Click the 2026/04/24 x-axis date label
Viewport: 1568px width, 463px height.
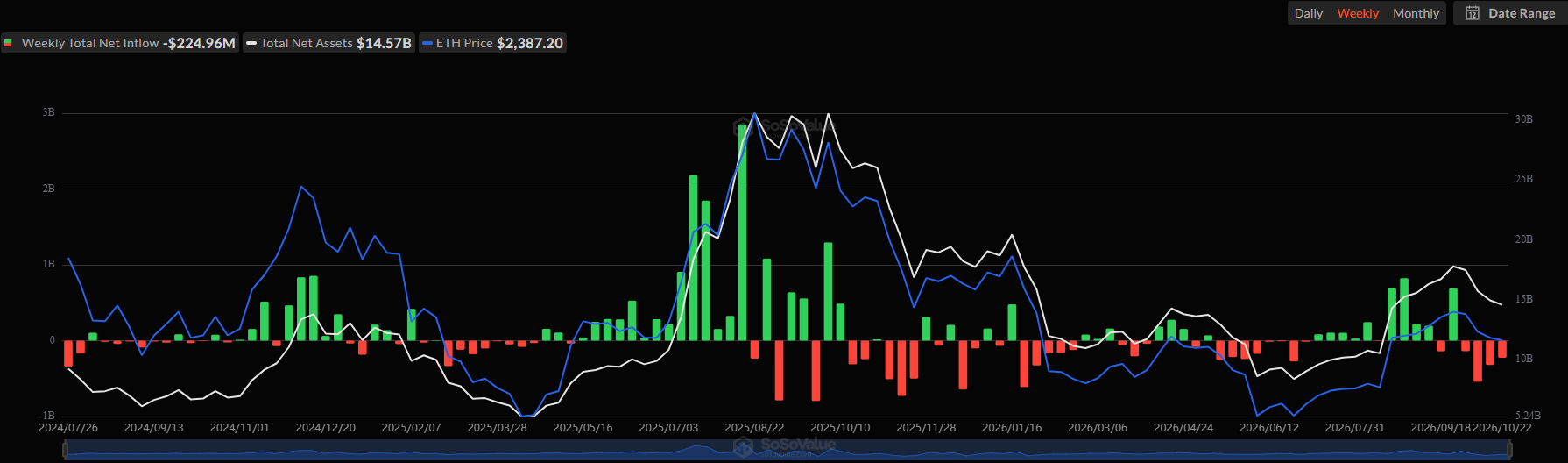click(1184, 428)
